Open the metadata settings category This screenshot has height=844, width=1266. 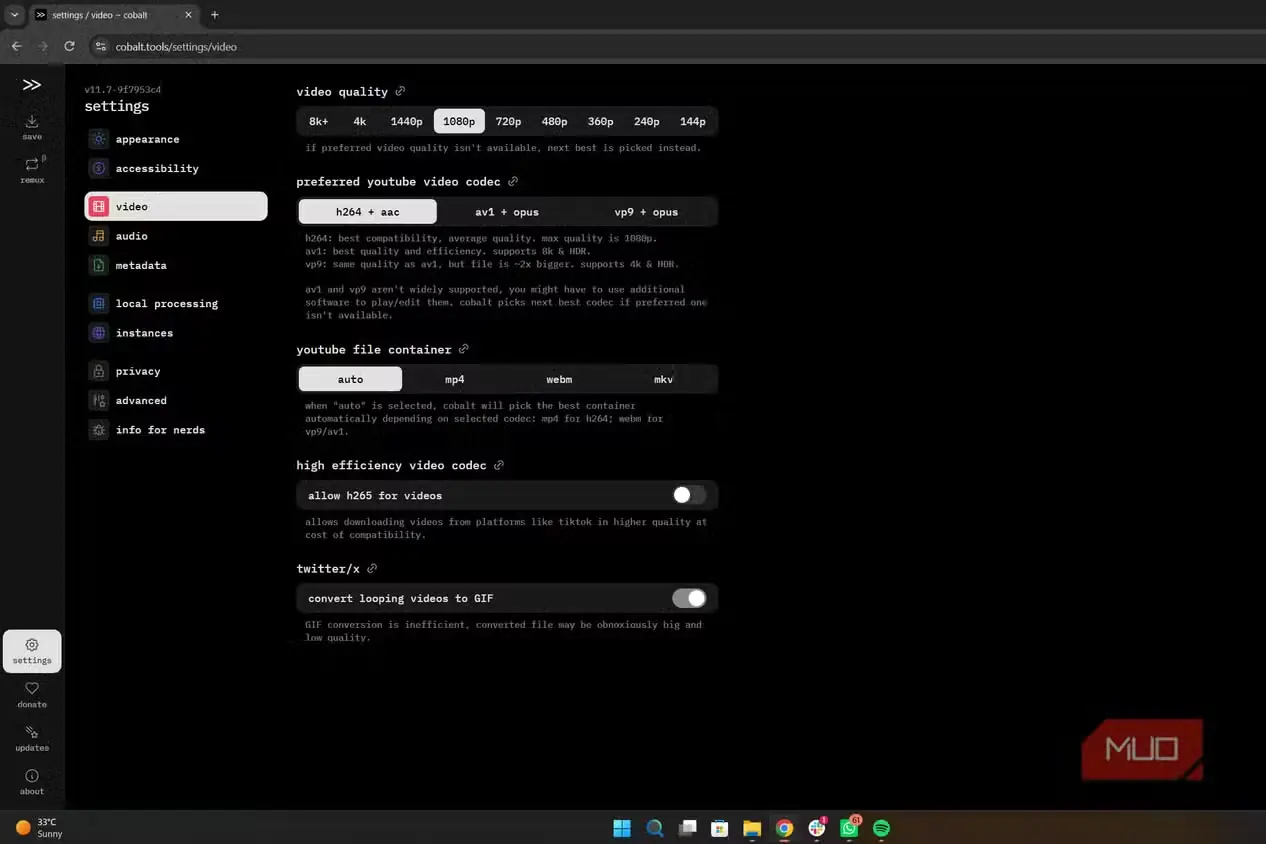pyautogui.click(x=176, y=265)
